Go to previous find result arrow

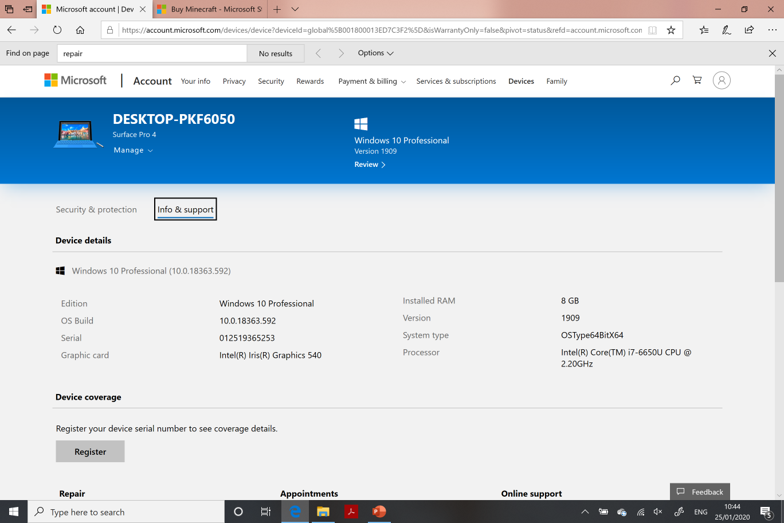click(318, 53)
